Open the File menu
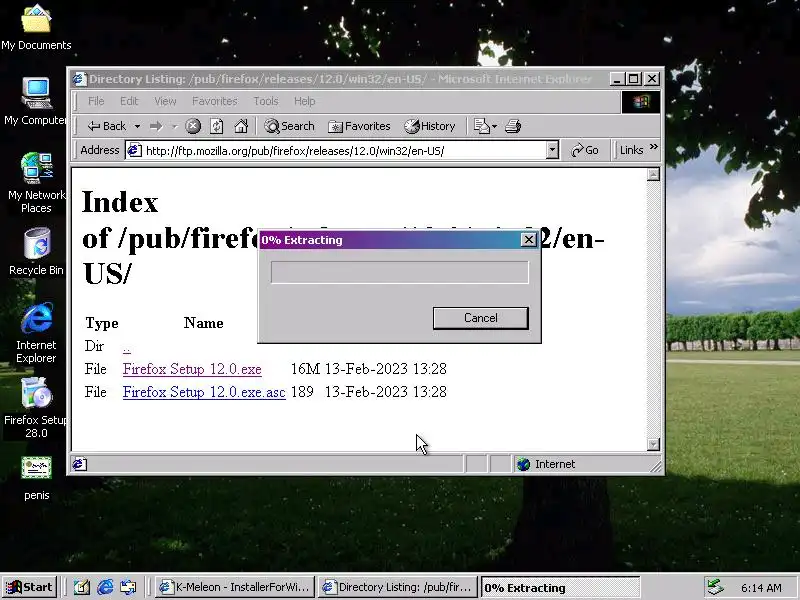800x600 pixels. click(x=96, y=101)
